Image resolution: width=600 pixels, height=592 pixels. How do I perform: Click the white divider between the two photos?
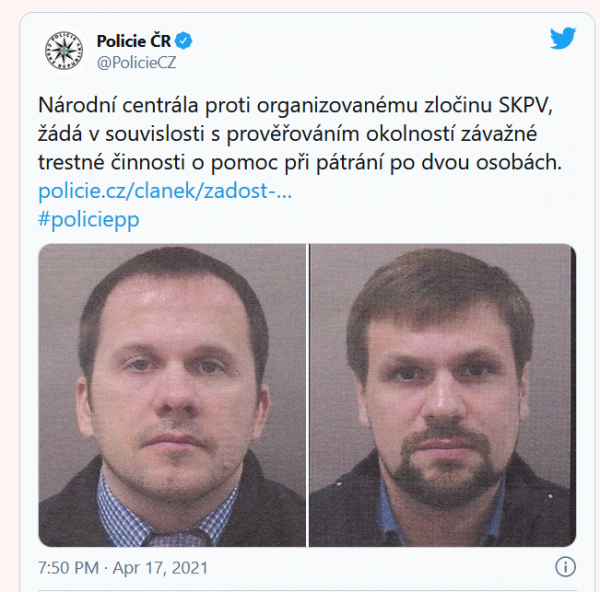coord(308,395)
